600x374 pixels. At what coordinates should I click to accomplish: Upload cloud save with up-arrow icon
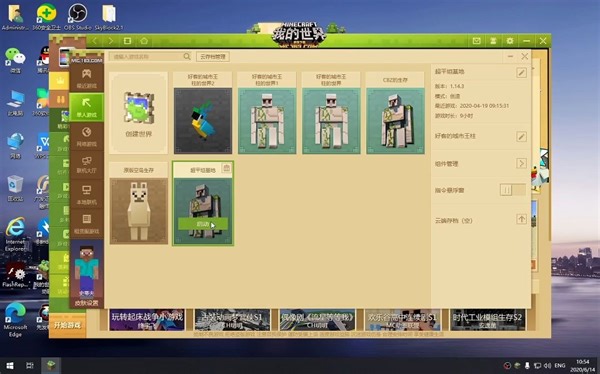point(521,219)
